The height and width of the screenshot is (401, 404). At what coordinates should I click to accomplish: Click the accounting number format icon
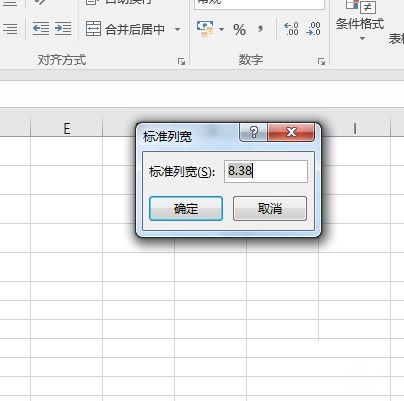pyautogui.click(x=205, y=29)
